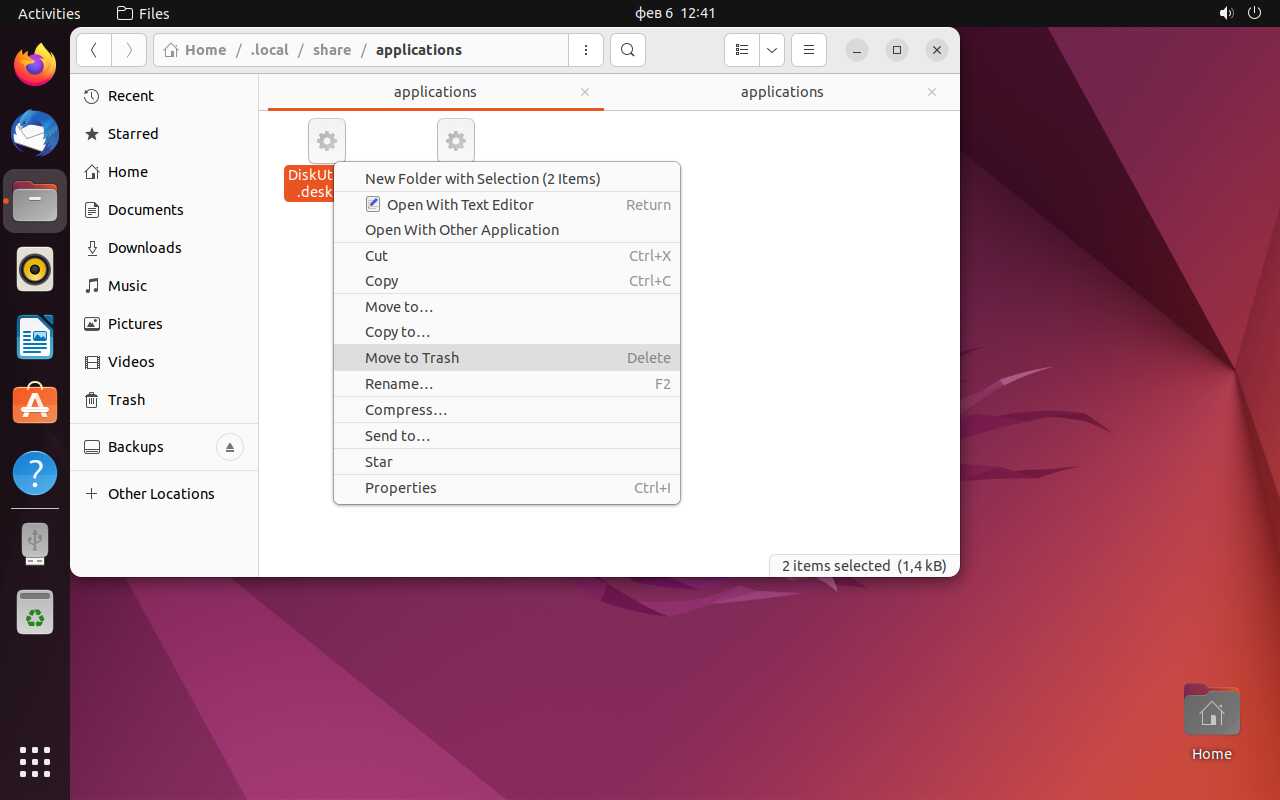Viewport: 1280px width, 800px height.
Task: Select Send to… menu entry
Action: [x=507, y=436]
